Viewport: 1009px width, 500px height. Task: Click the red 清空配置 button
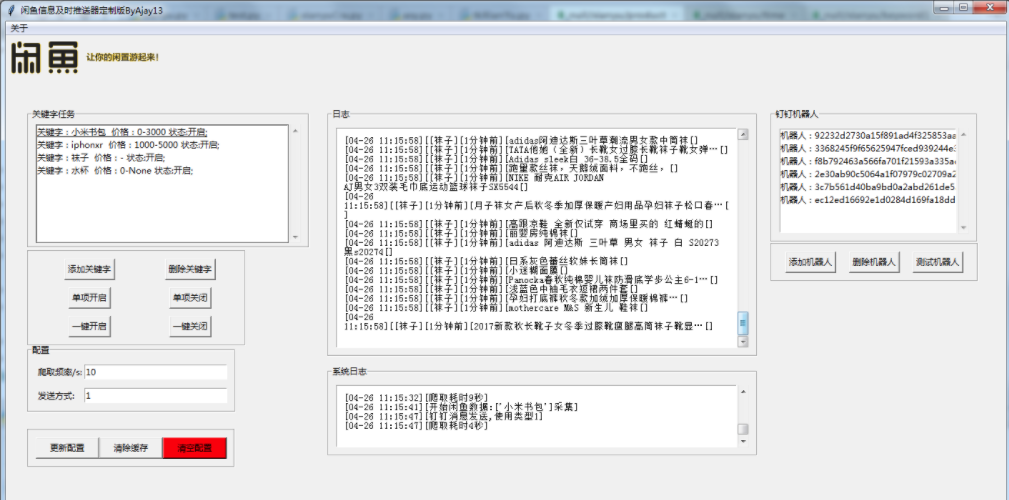[194, 448]
